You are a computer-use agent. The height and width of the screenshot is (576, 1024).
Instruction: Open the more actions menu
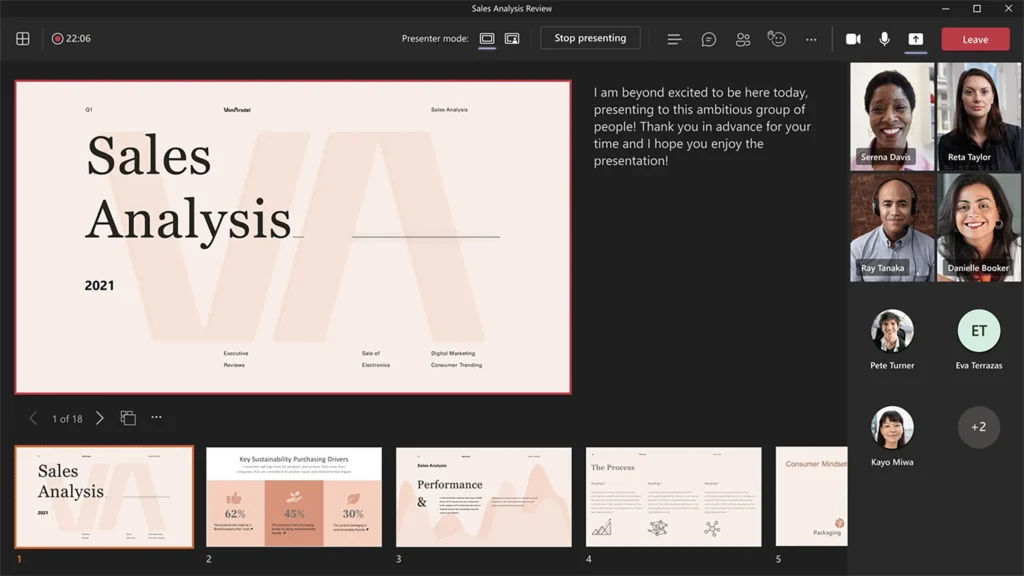(x=811, y=38)
